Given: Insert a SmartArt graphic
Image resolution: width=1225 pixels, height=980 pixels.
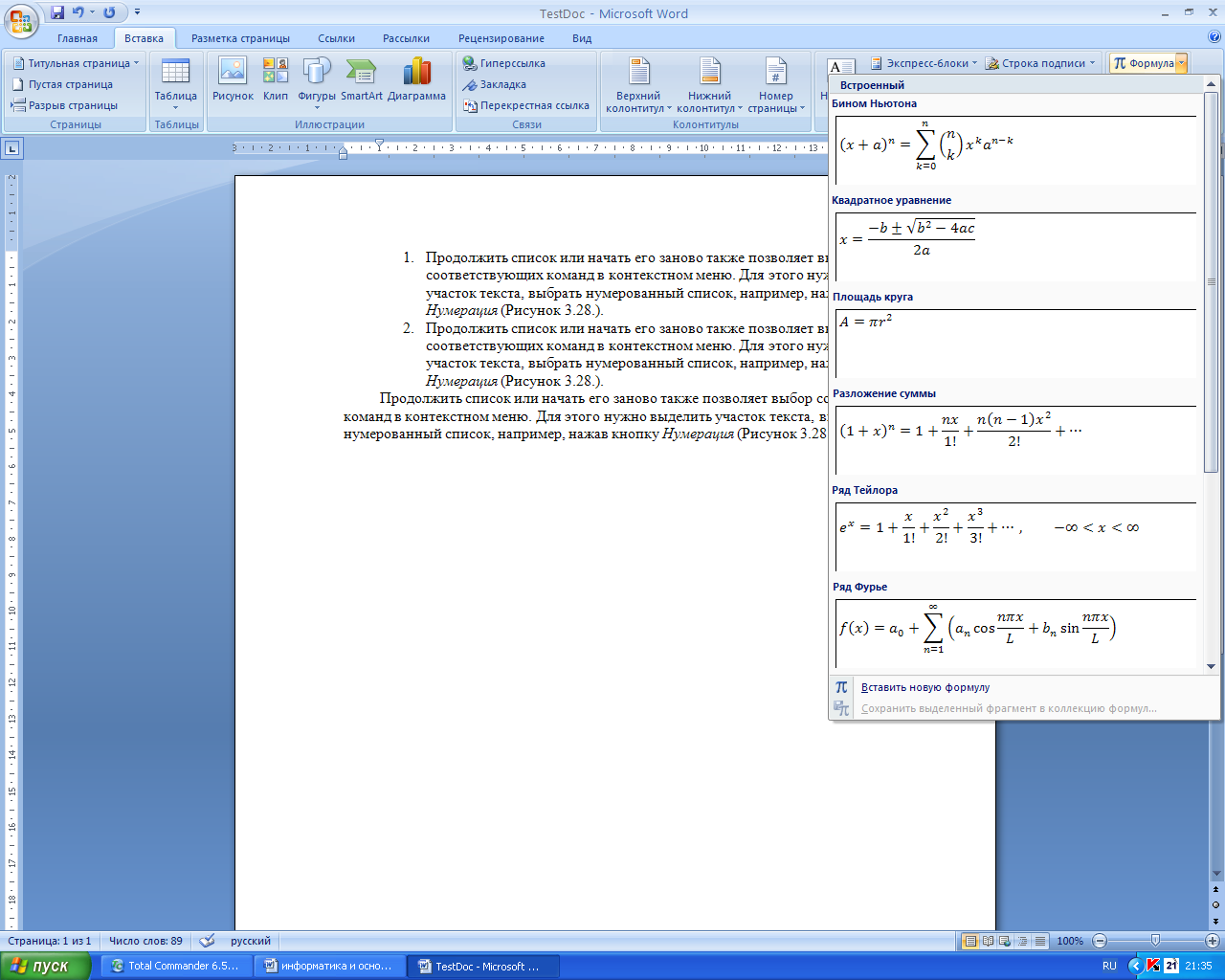Looking at the screenshot, I should [x=362, y=80].
